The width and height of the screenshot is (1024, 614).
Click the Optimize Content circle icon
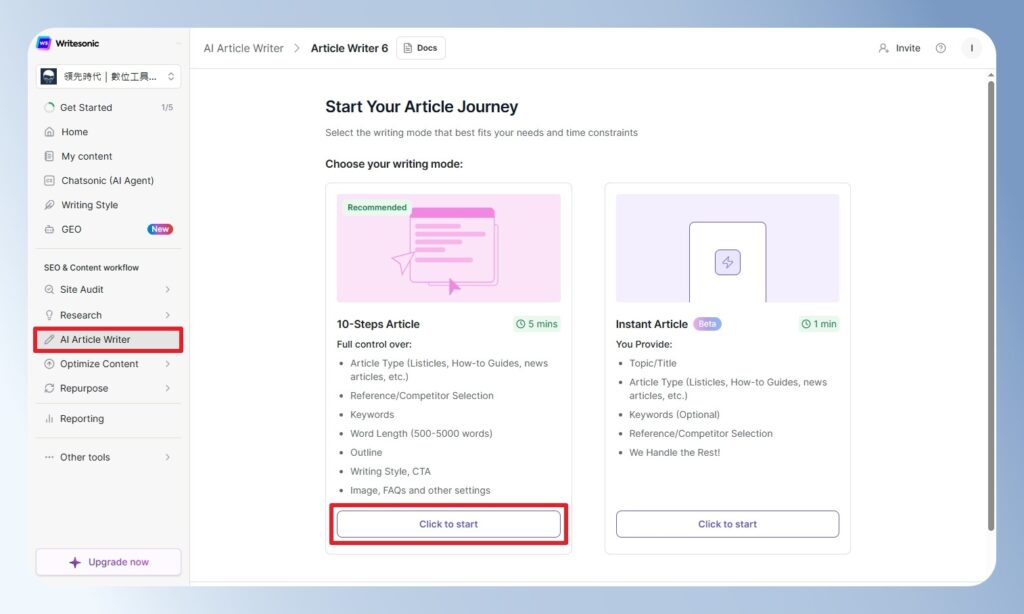pyautogui.click(x=49, y=364)
